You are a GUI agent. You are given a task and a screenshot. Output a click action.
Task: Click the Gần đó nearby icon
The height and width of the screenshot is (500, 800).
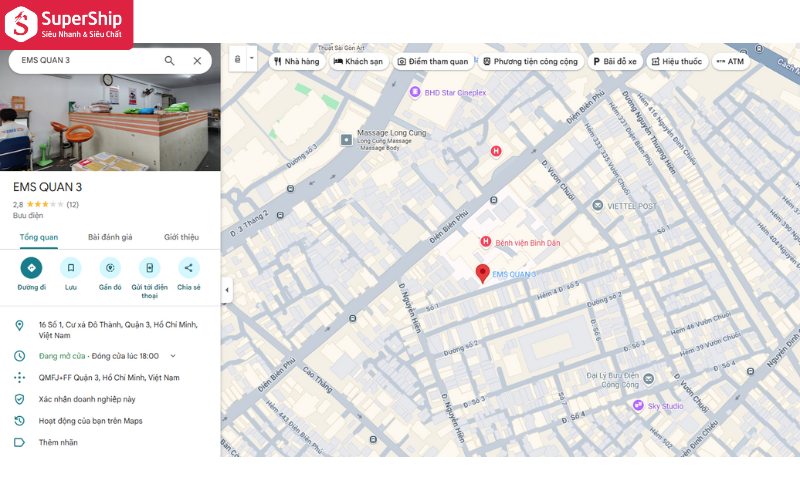pyautogui.click(x=110, y=268)
